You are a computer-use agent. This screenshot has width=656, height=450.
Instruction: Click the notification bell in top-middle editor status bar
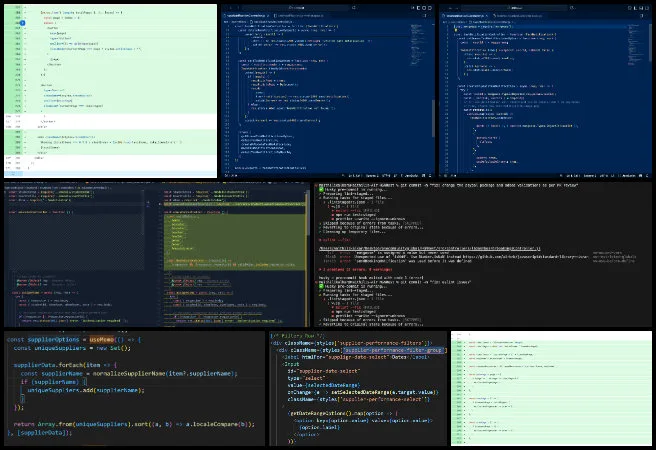431,175
